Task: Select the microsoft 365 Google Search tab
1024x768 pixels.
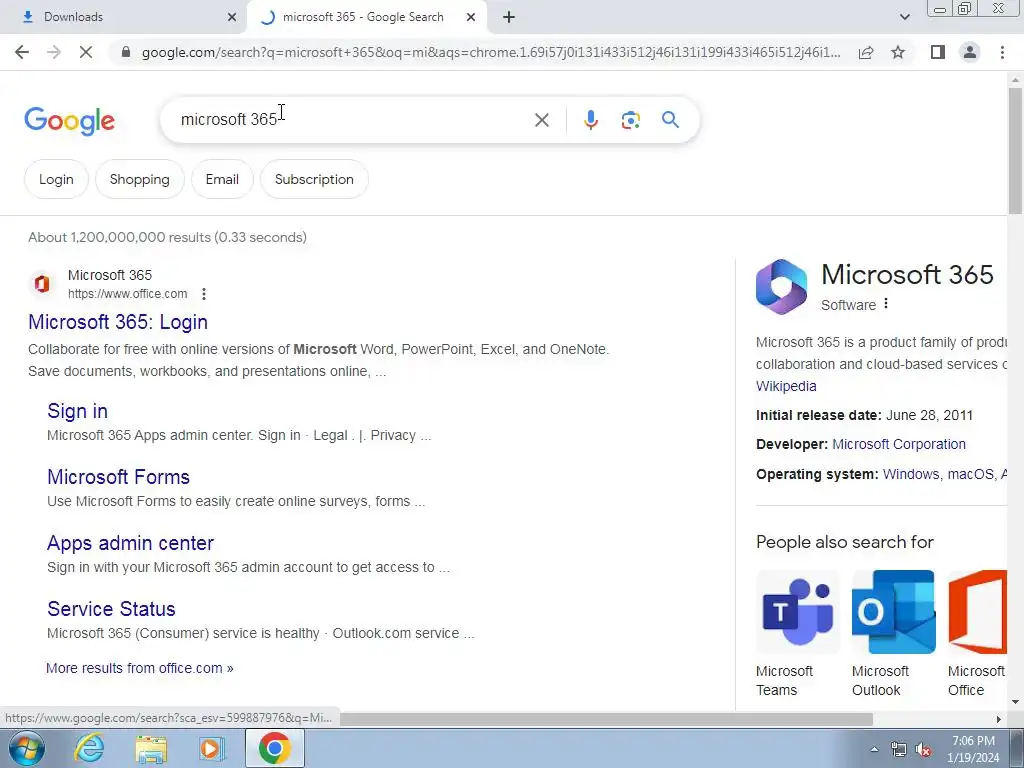Action: (366, 17)
